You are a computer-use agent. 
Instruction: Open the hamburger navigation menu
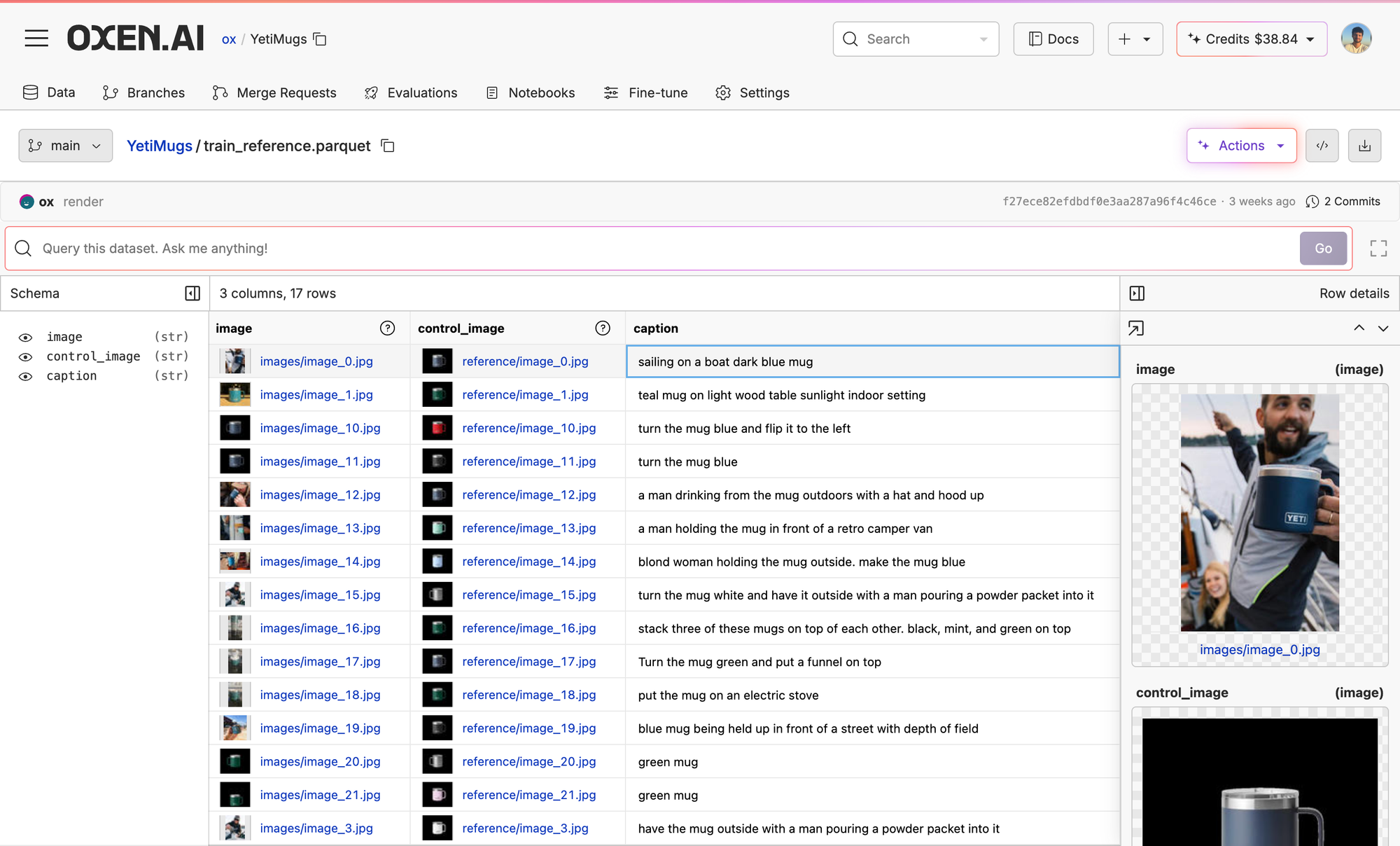(36, 39)
